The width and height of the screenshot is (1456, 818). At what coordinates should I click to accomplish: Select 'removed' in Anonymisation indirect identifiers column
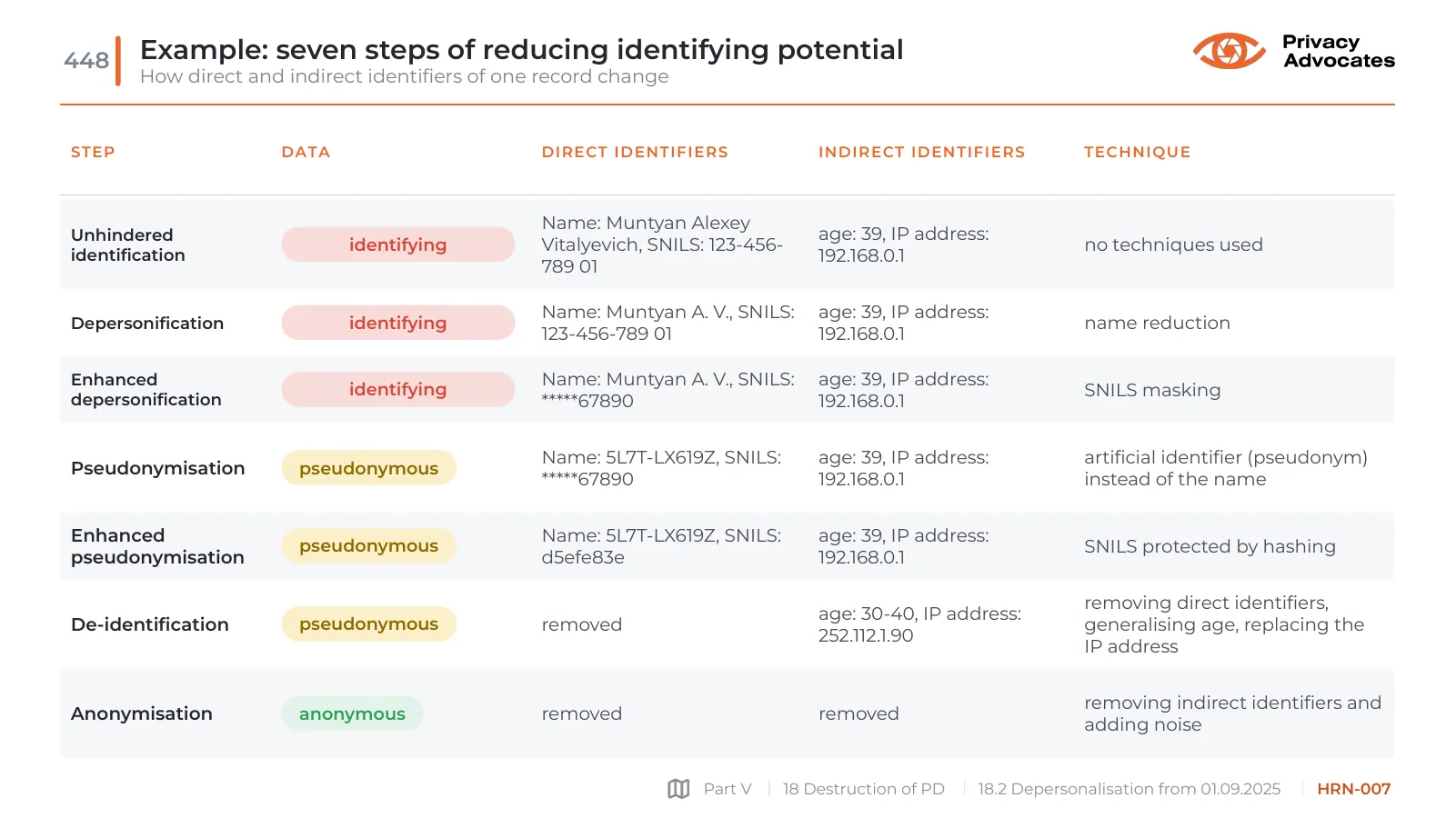tap(859, 713)
